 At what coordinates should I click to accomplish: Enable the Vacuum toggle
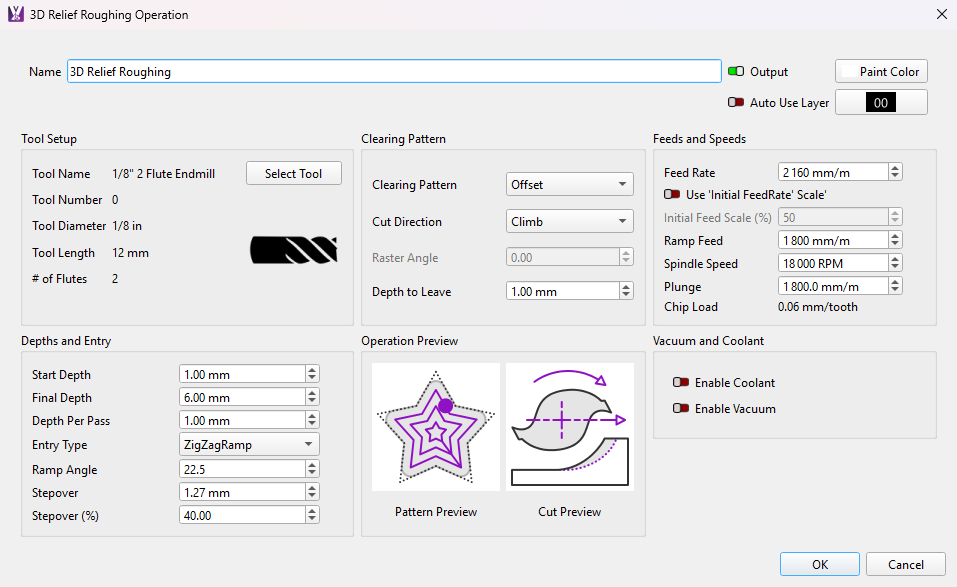(x=681, y=409)
